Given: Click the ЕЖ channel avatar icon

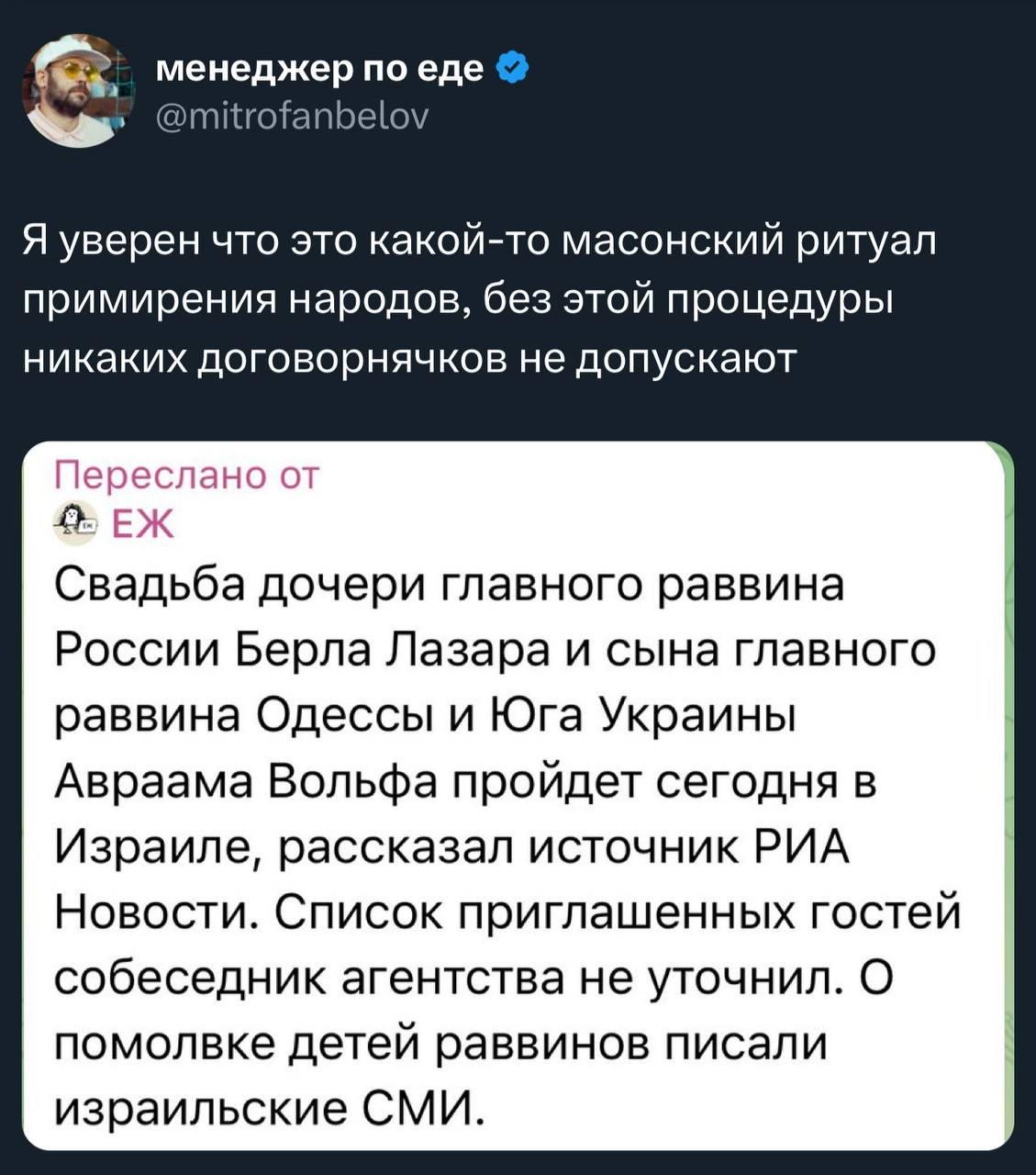Looking at the screenshot, I should coord(75,522).
